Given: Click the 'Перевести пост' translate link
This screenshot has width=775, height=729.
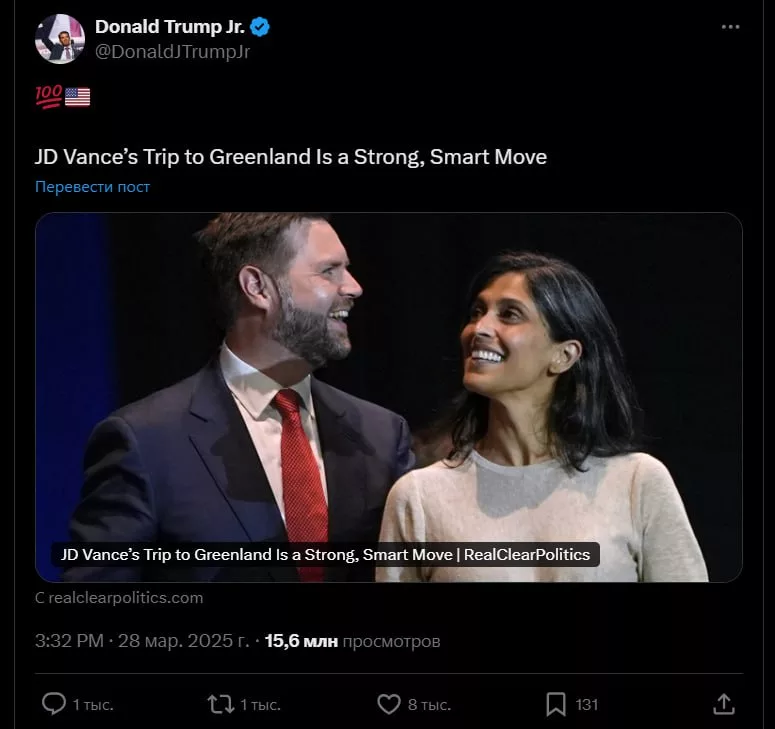Looking at the screenshot, I should tap(92, 187).
